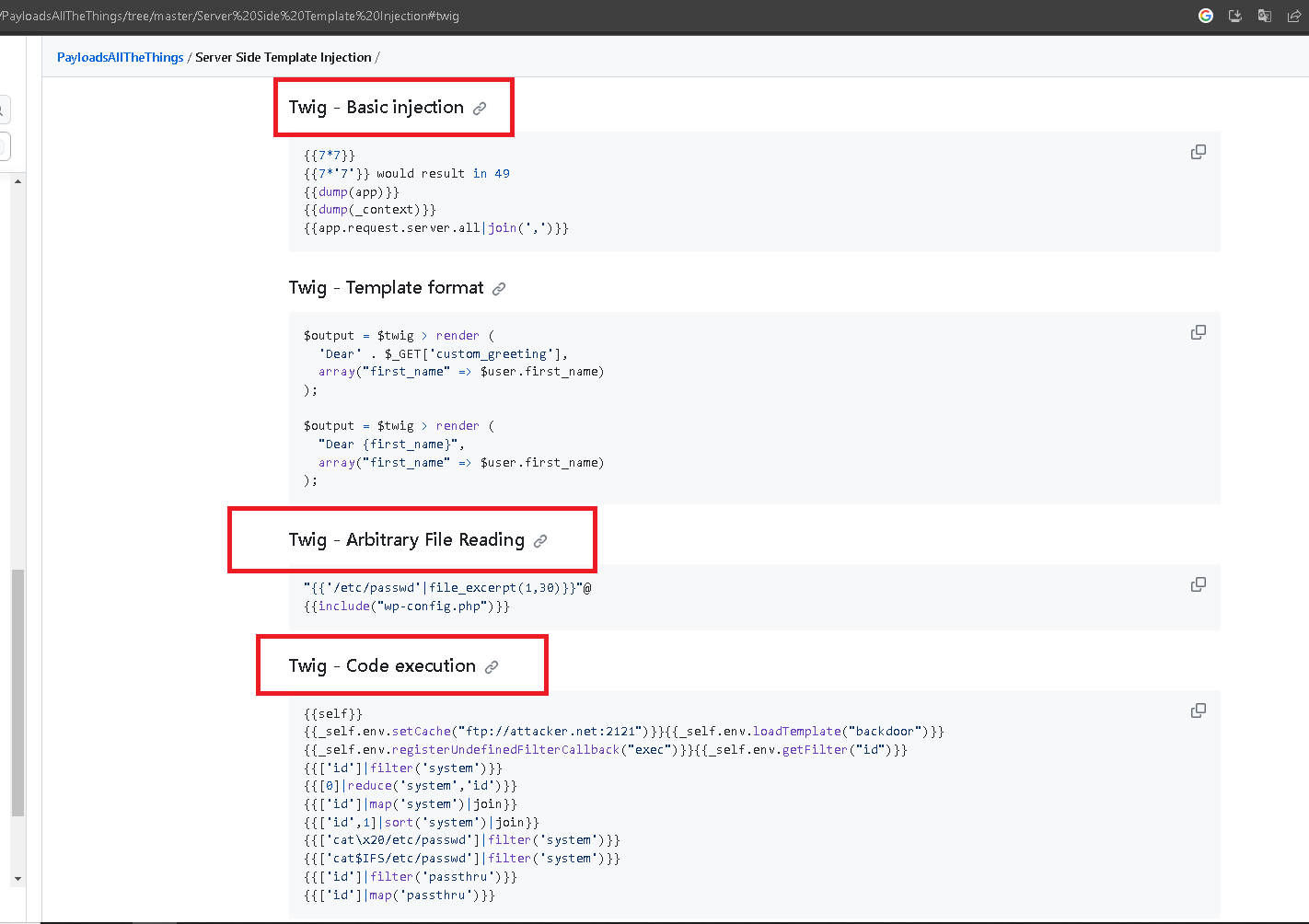Viewport: 1309px width, 924px height.
Task: Copy the Template format code block
Action: point(1199,332)
